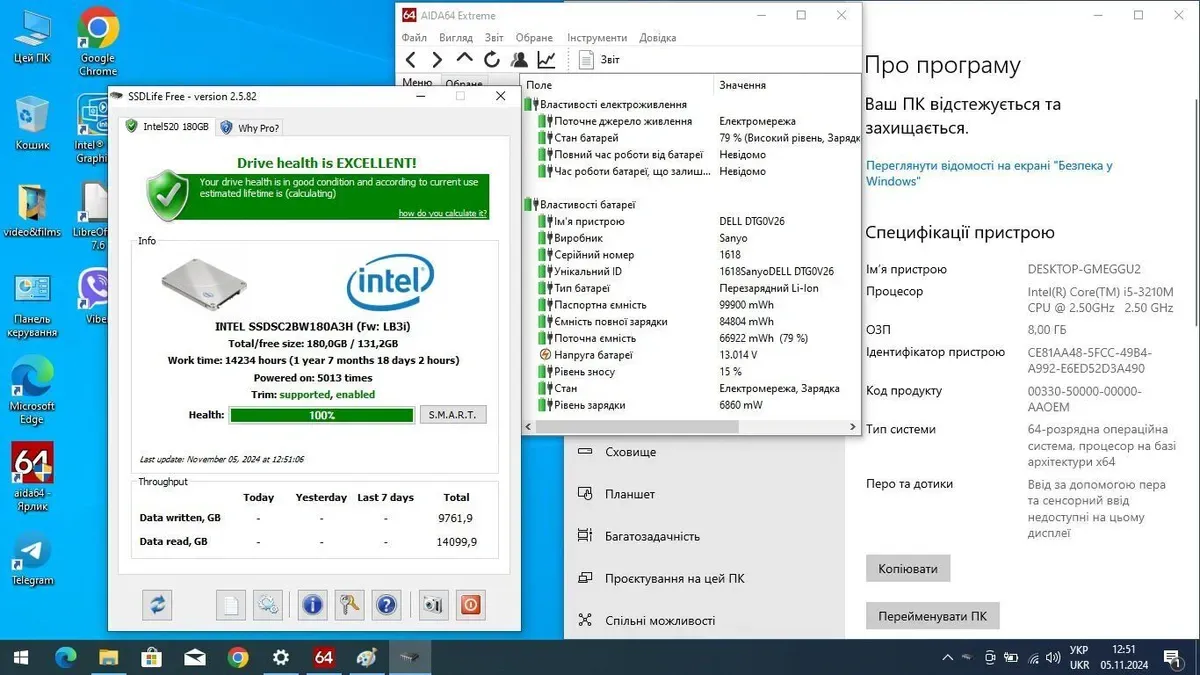The height and width of the screenshot is (675, 1200).
Task: Click the blue info icon in SSDLife
Action: (x=312, y=605)
